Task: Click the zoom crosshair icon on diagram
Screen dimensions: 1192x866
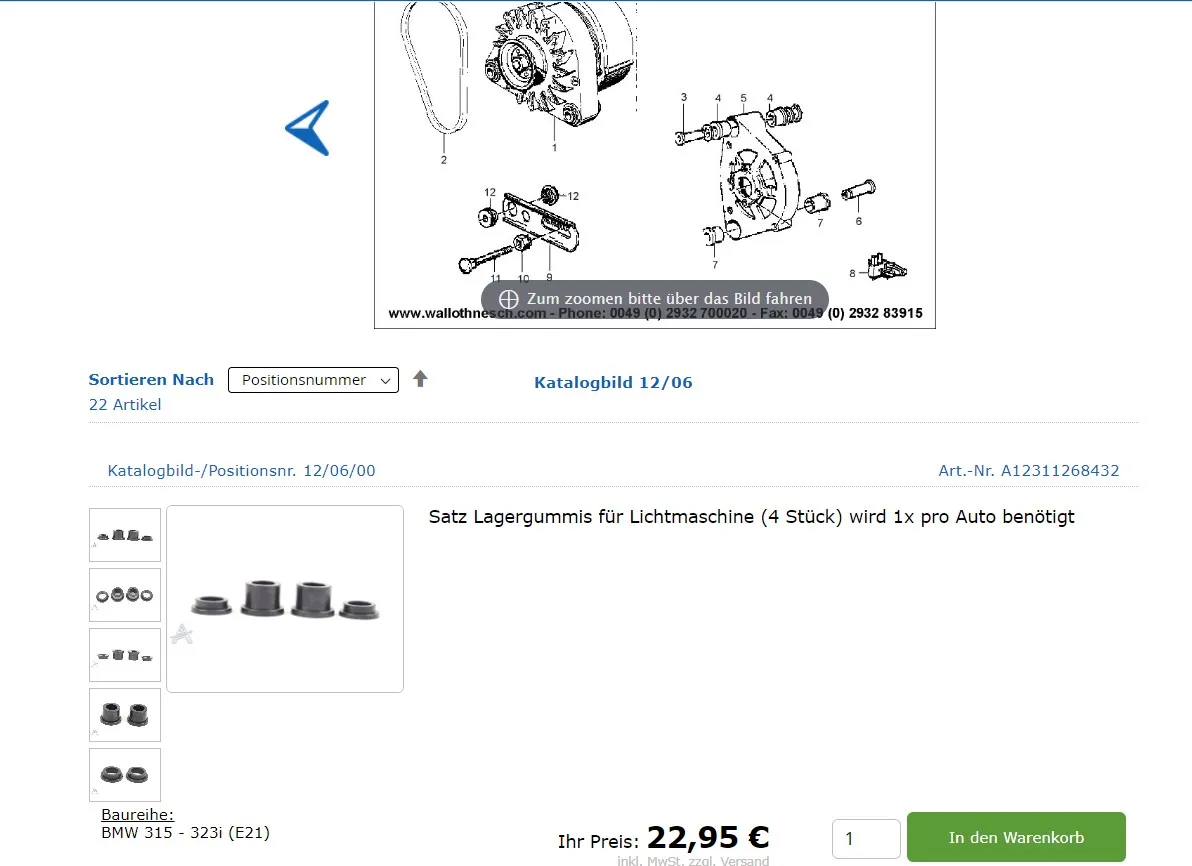Action: 509,299
